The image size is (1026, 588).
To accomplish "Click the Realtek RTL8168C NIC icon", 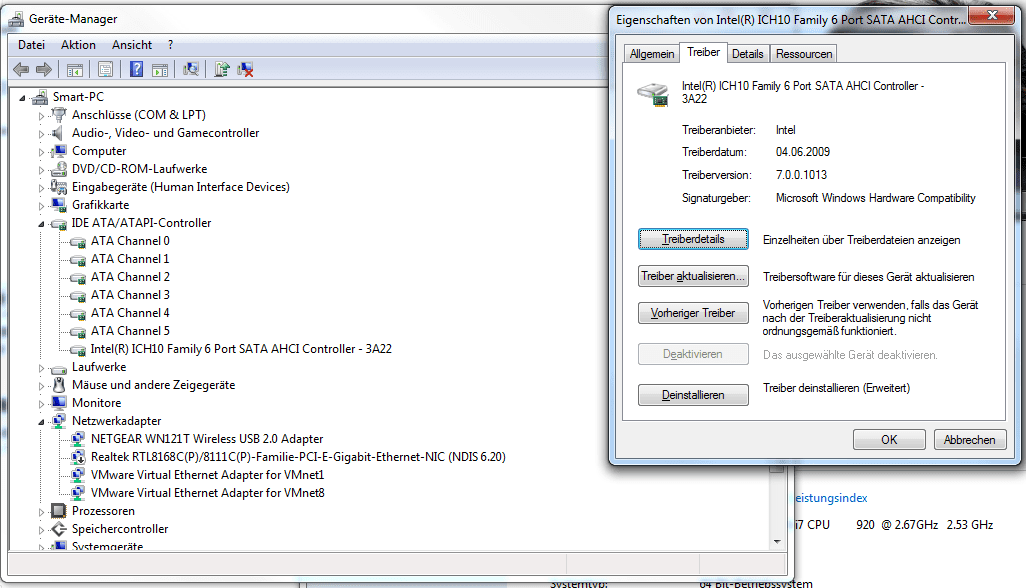I will [x=78, y=457].
